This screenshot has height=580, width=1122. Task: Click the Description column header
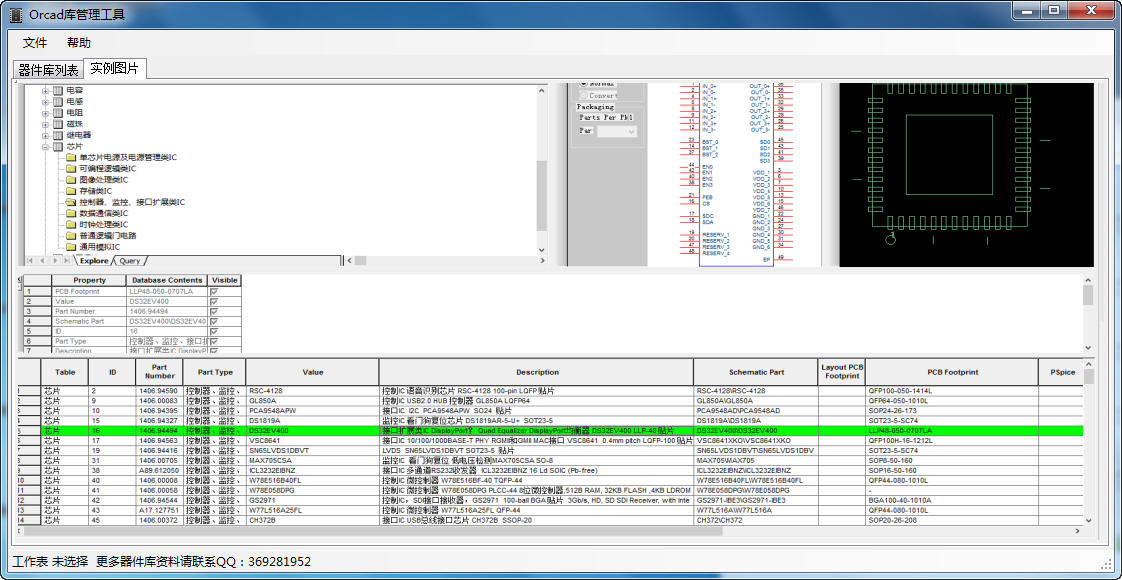pos(537,372)
